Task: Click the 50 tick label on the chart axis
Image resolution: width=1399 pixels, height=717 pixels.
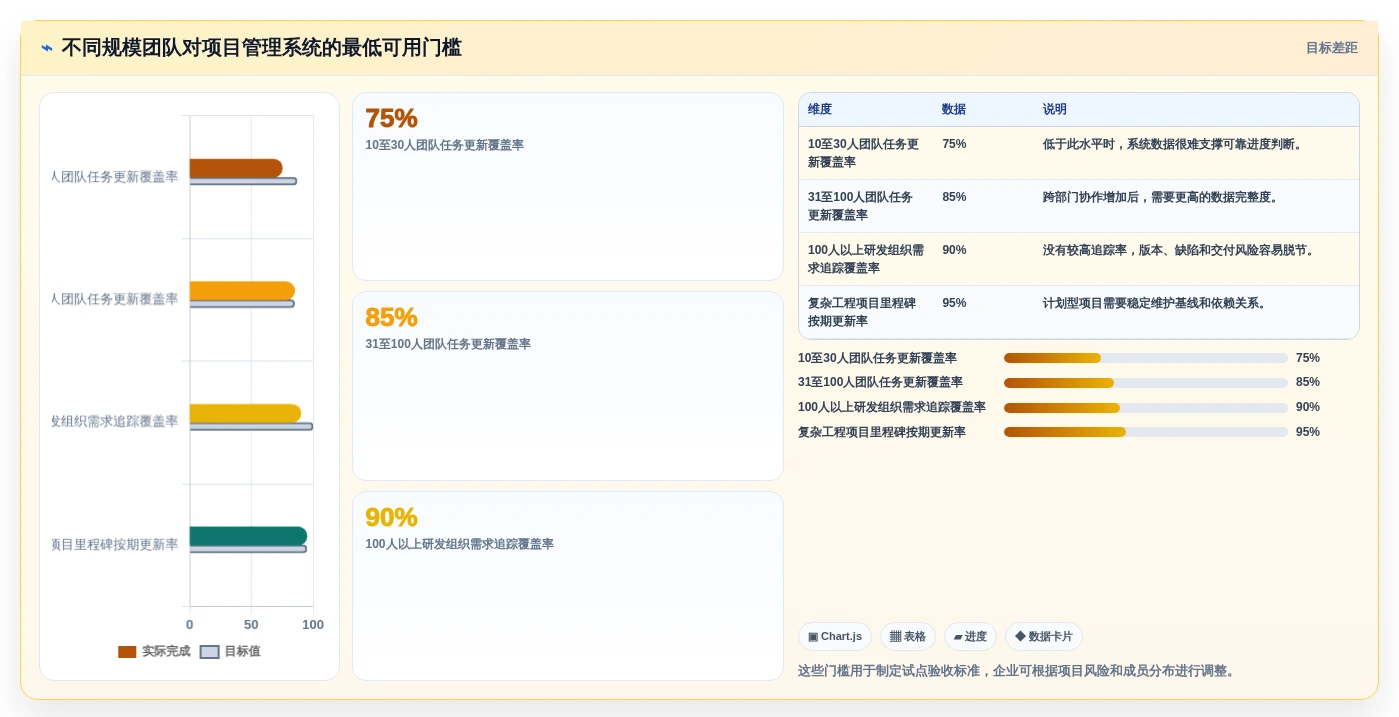Action: point(251,625)
